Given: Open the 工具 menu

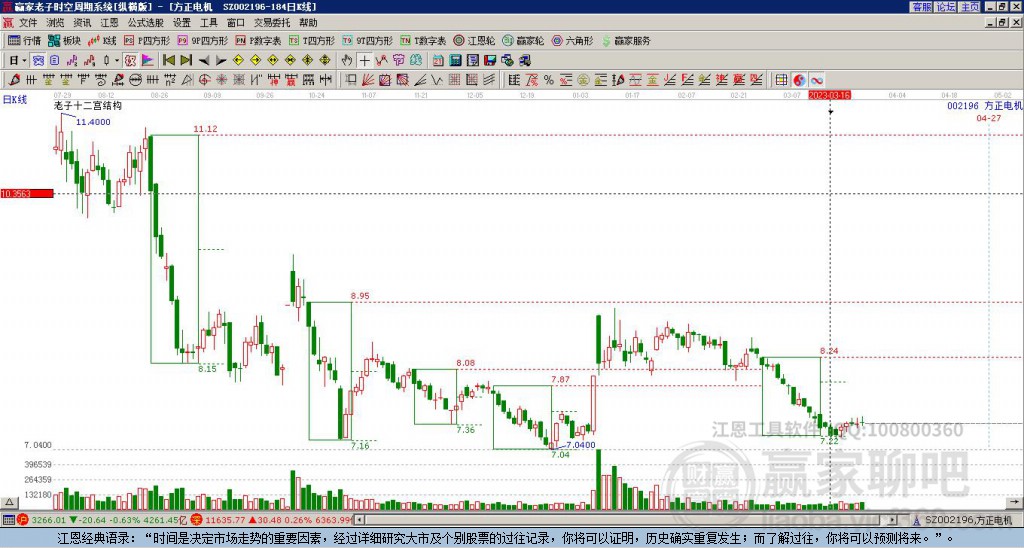Looking at the screenshot, I should click(x=208, y=23).
